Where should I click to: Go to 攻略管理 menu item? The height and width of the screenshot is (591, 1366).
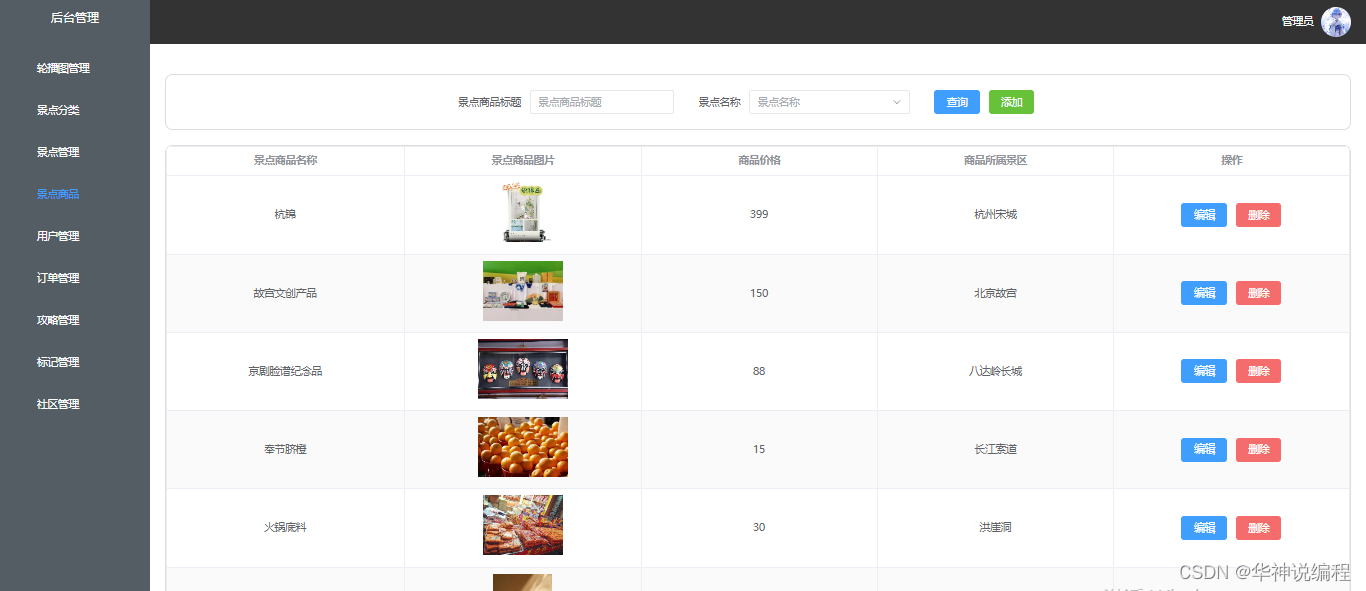point(58,320)
